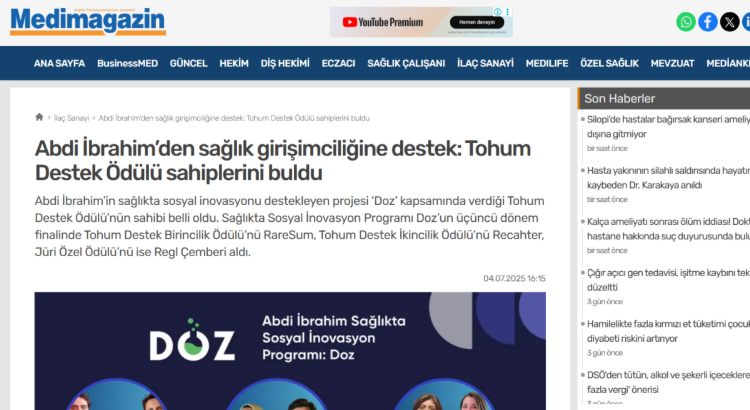The image size is (750, 410).
Task: Click the home icon in breadcrumb
Action: click(x=39, y=117)
